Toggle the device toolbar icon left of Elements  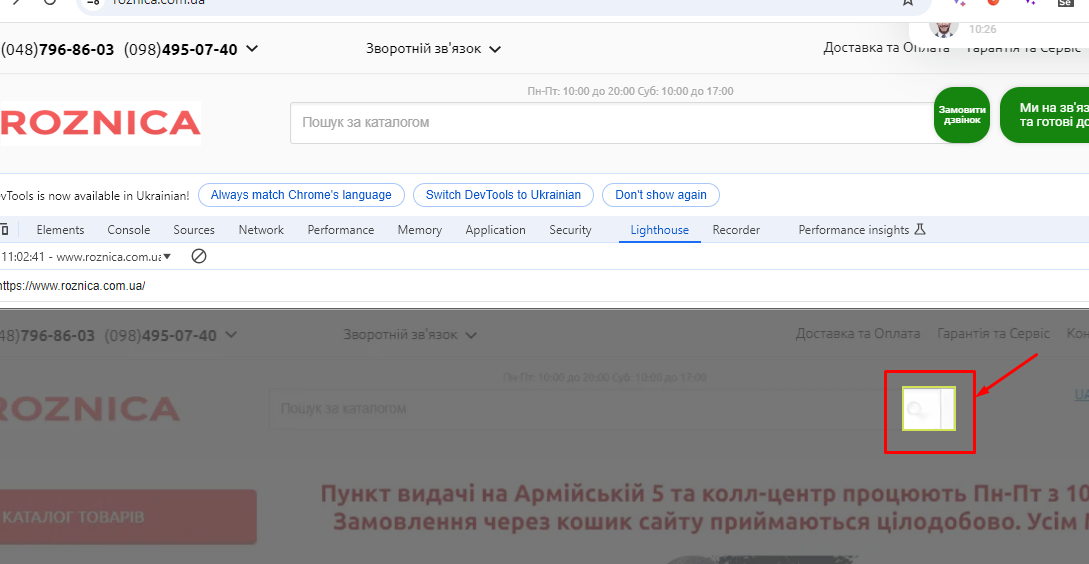(x=4, y=230)
